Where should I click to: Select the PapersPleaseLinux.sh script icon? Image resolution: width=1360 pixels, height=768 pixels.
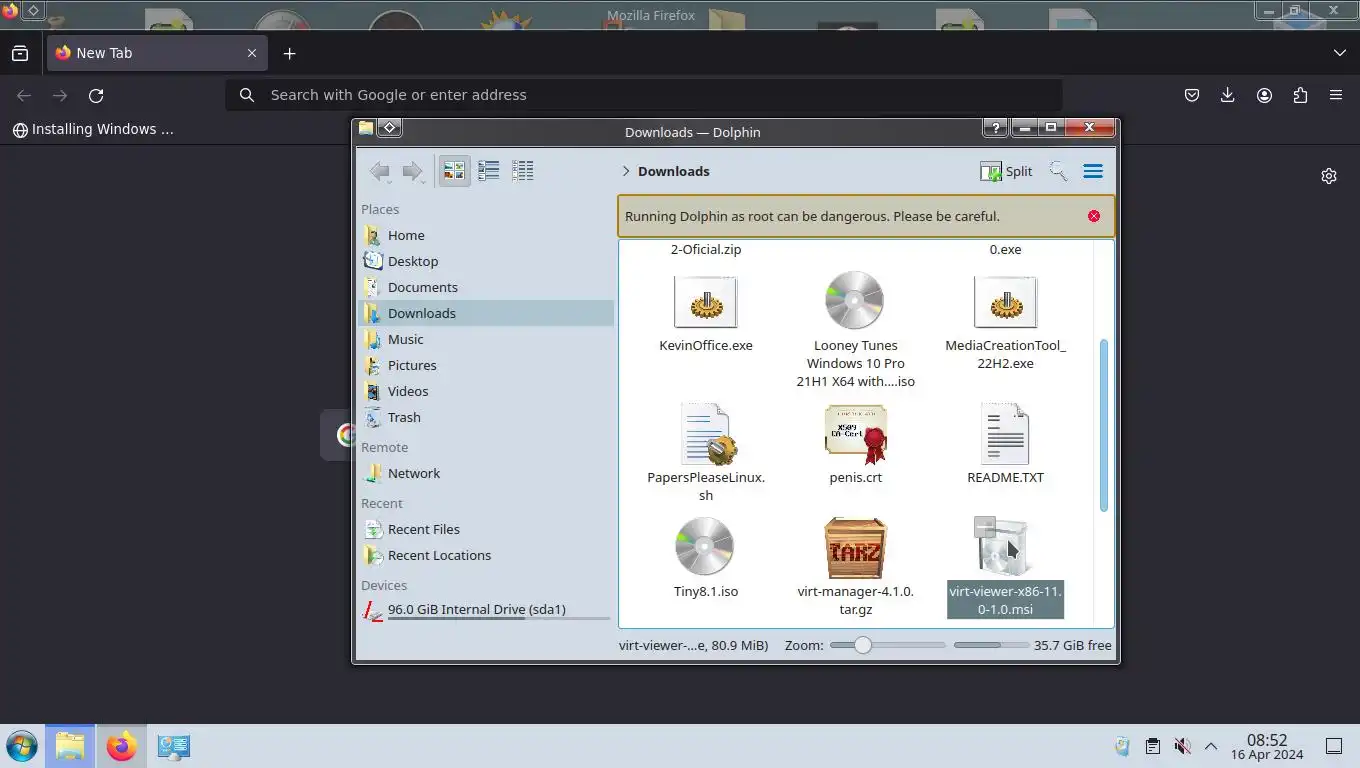(706, 434)
